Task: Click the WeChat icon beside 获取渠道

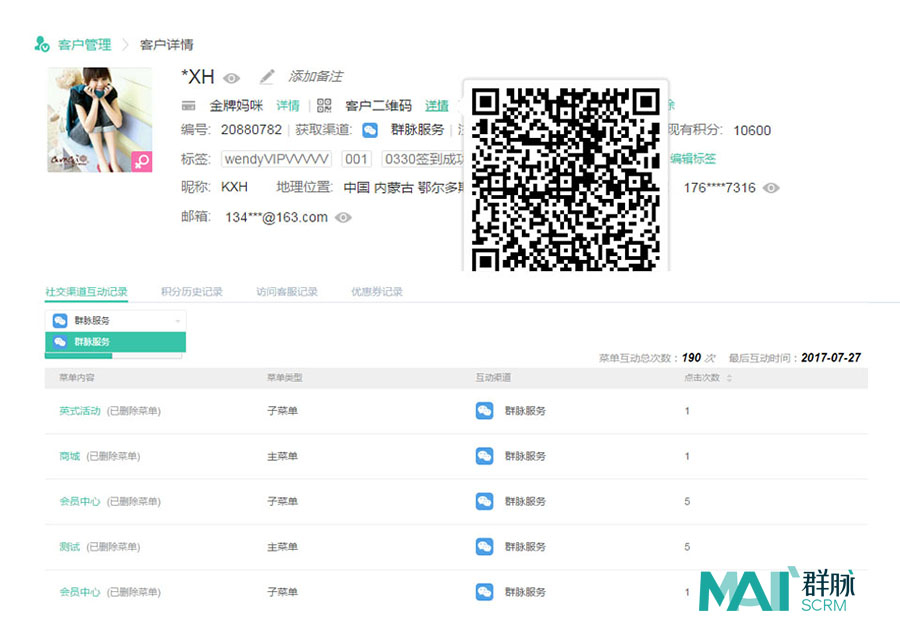Action: [370, 130]
